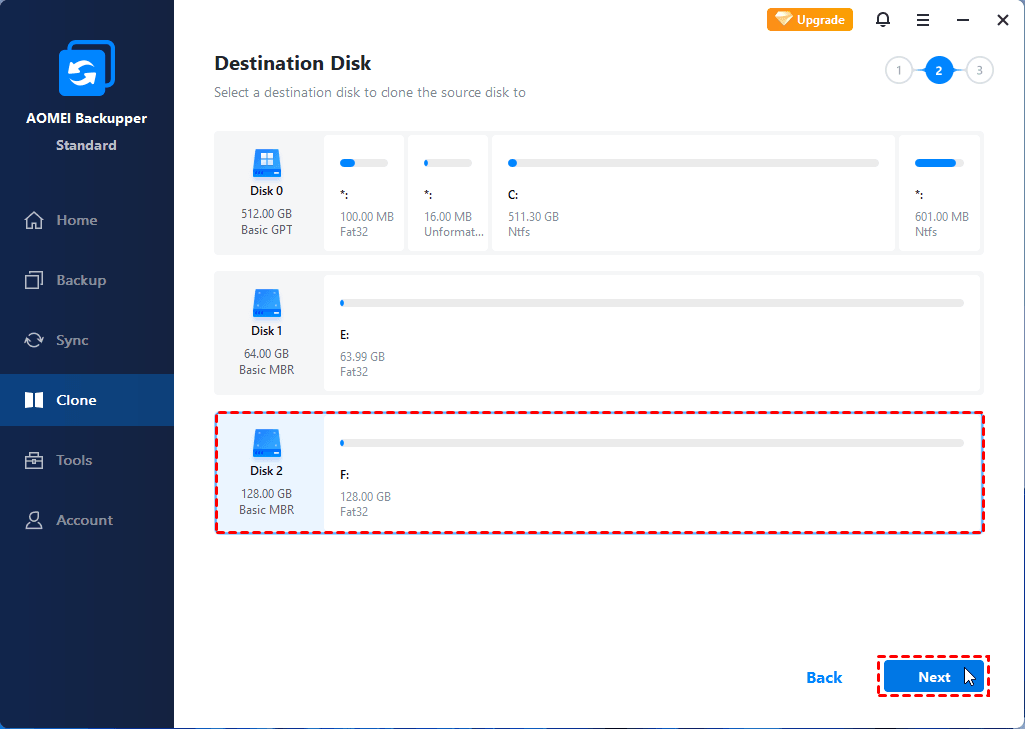
Task: Click the Account person icon in the sidebar
Action: click(34, 520)
